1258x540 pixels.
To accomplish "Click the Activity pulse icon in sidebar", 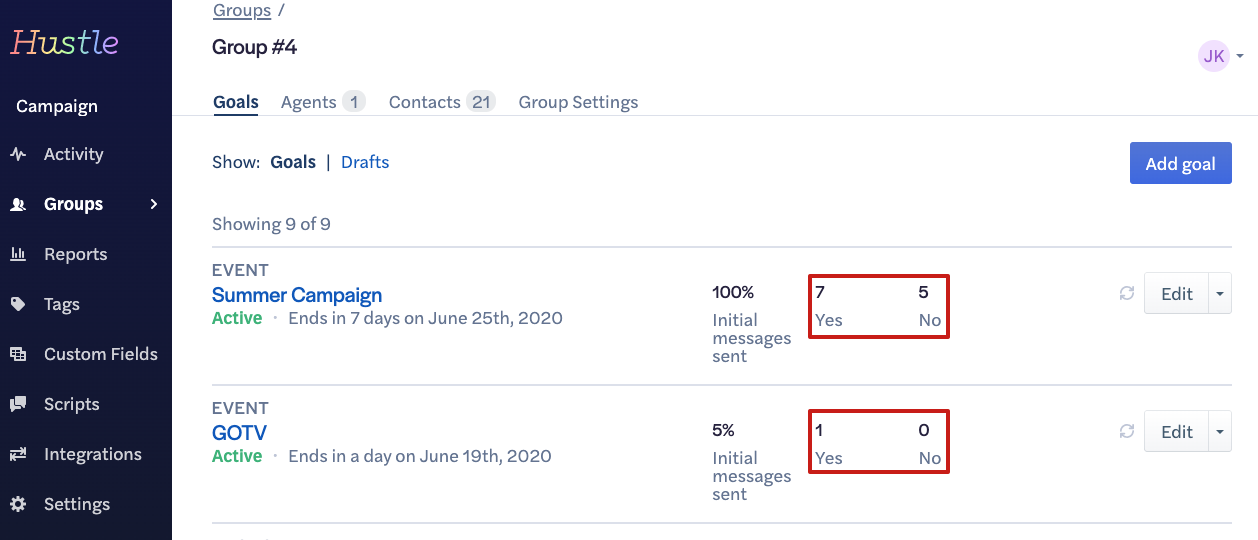I will pos(18,154).
